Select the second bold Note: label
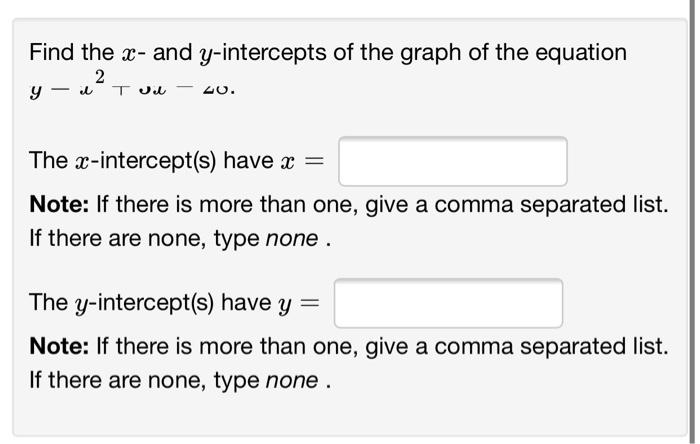The width and height of the screenshot is (700, 444). click(x=59, y=346)
